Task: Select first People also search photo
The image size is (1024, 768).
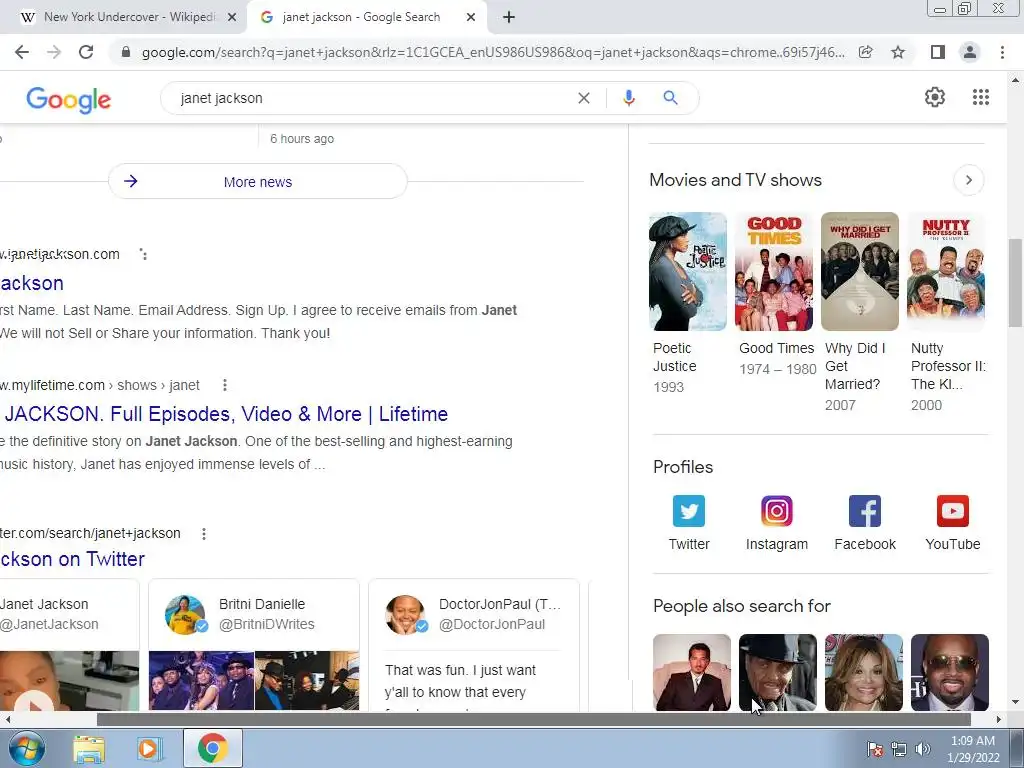Action: (692, 672)
